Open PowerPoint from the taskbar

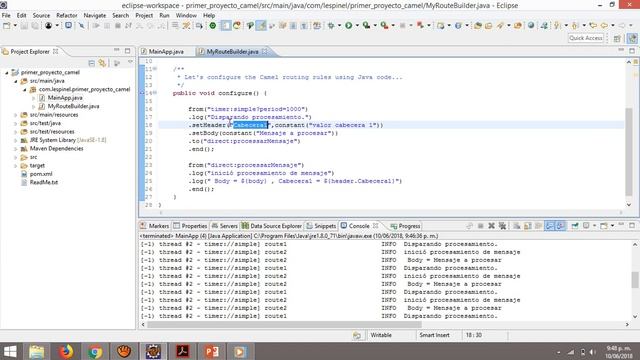pyautogui.click(x=211, y=351)
